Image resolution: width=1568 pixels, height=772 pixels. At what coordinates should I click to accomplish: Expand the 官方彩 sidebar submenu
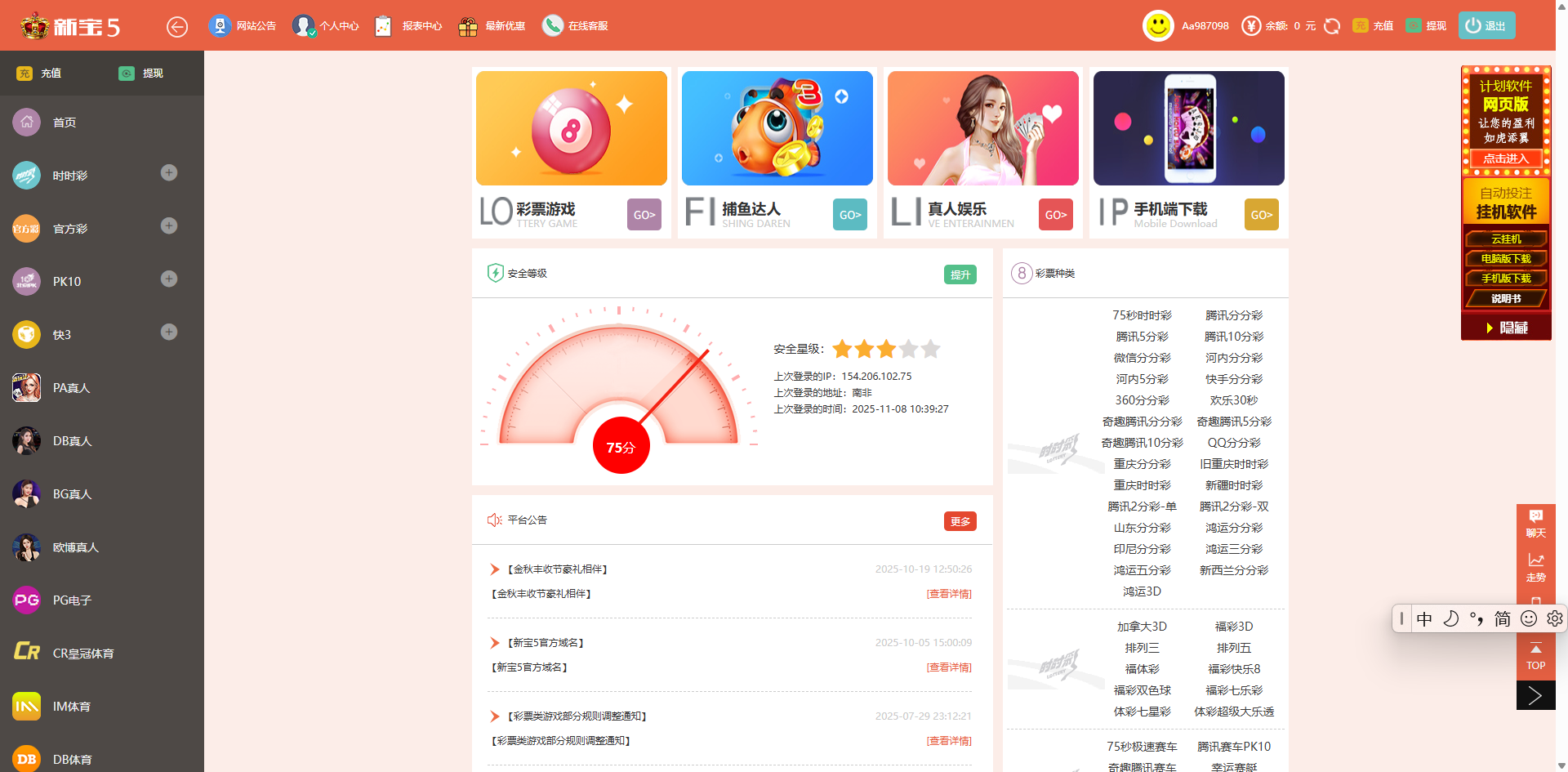[x=169, y=226]
